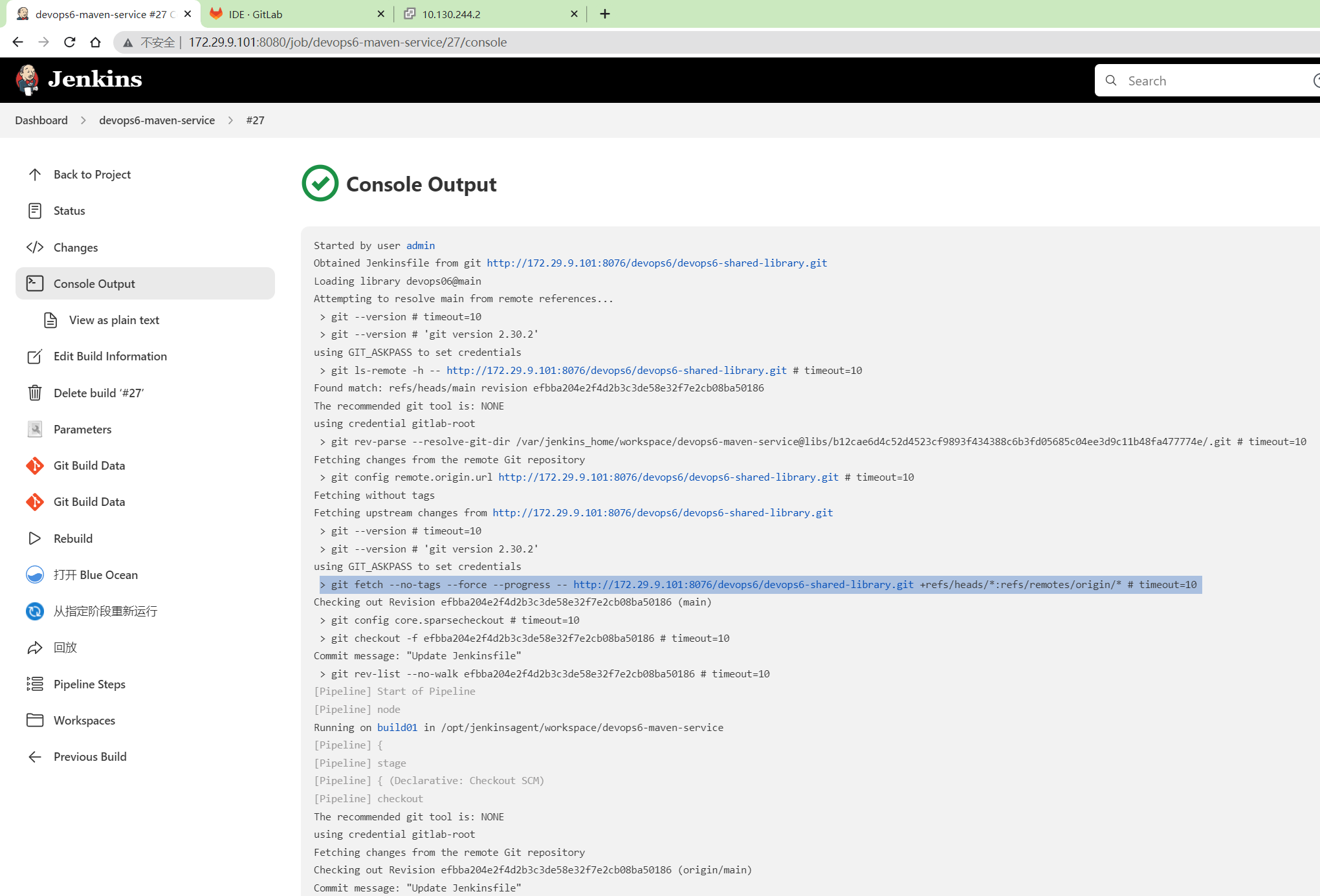Select Pipeline Steps in the sidebar
This screenshot has width=1320, height=896.
tap(145, 684)
